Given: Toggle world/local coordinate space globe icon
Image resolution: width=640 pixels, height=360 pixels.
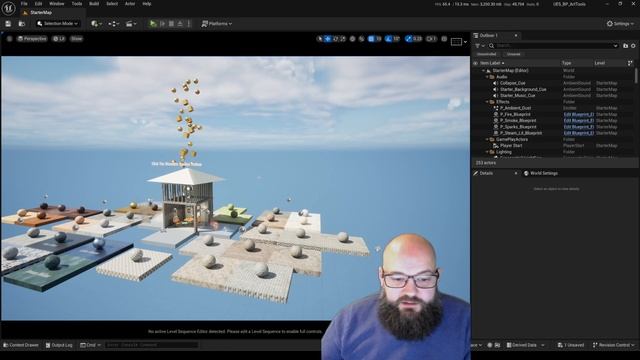Looking at the screenshot, I should (353, 39).
